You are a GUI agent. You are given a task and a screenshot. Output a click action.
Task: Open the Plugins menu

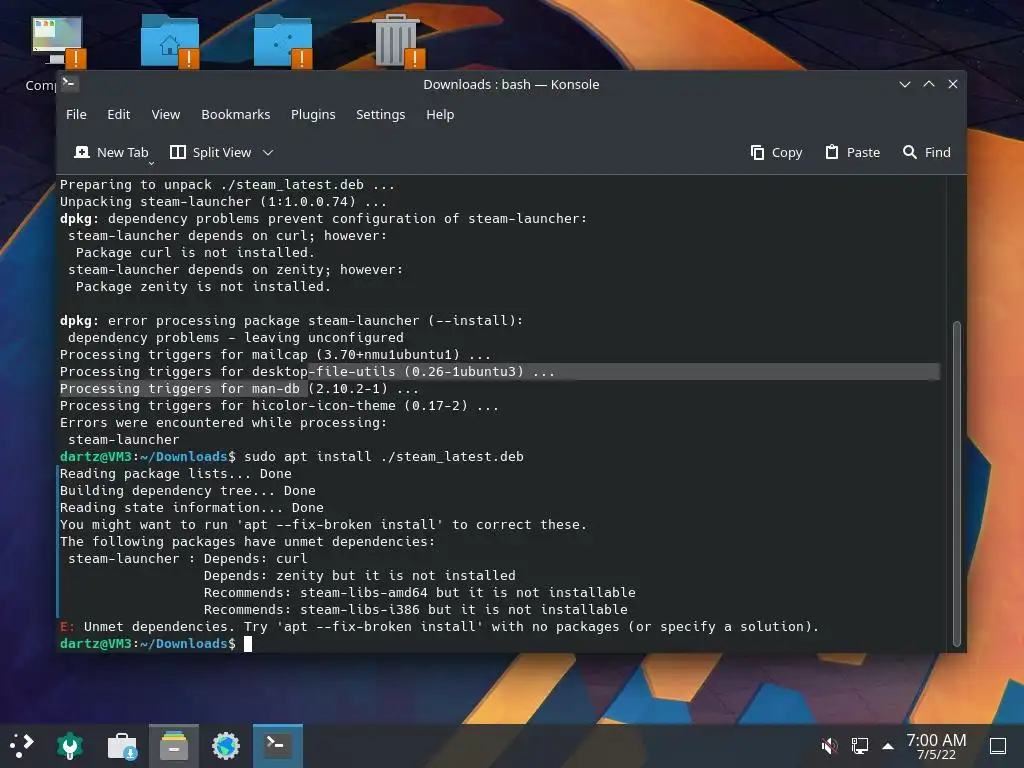(313, 114)
